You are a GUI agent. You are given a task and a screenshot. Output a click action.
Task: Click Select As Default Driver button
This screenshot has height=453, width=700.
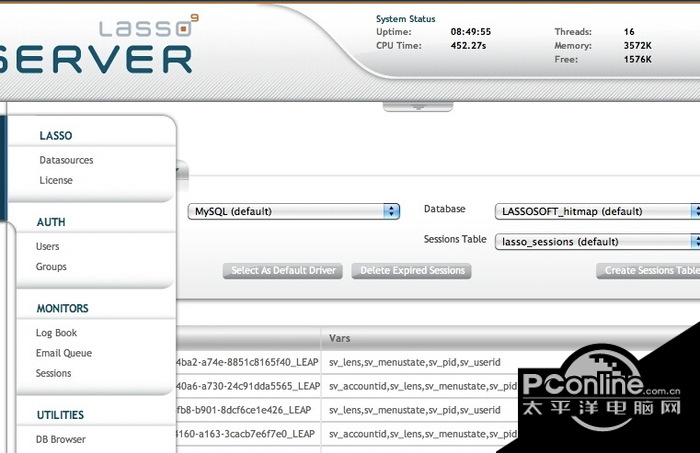[283, 270]
